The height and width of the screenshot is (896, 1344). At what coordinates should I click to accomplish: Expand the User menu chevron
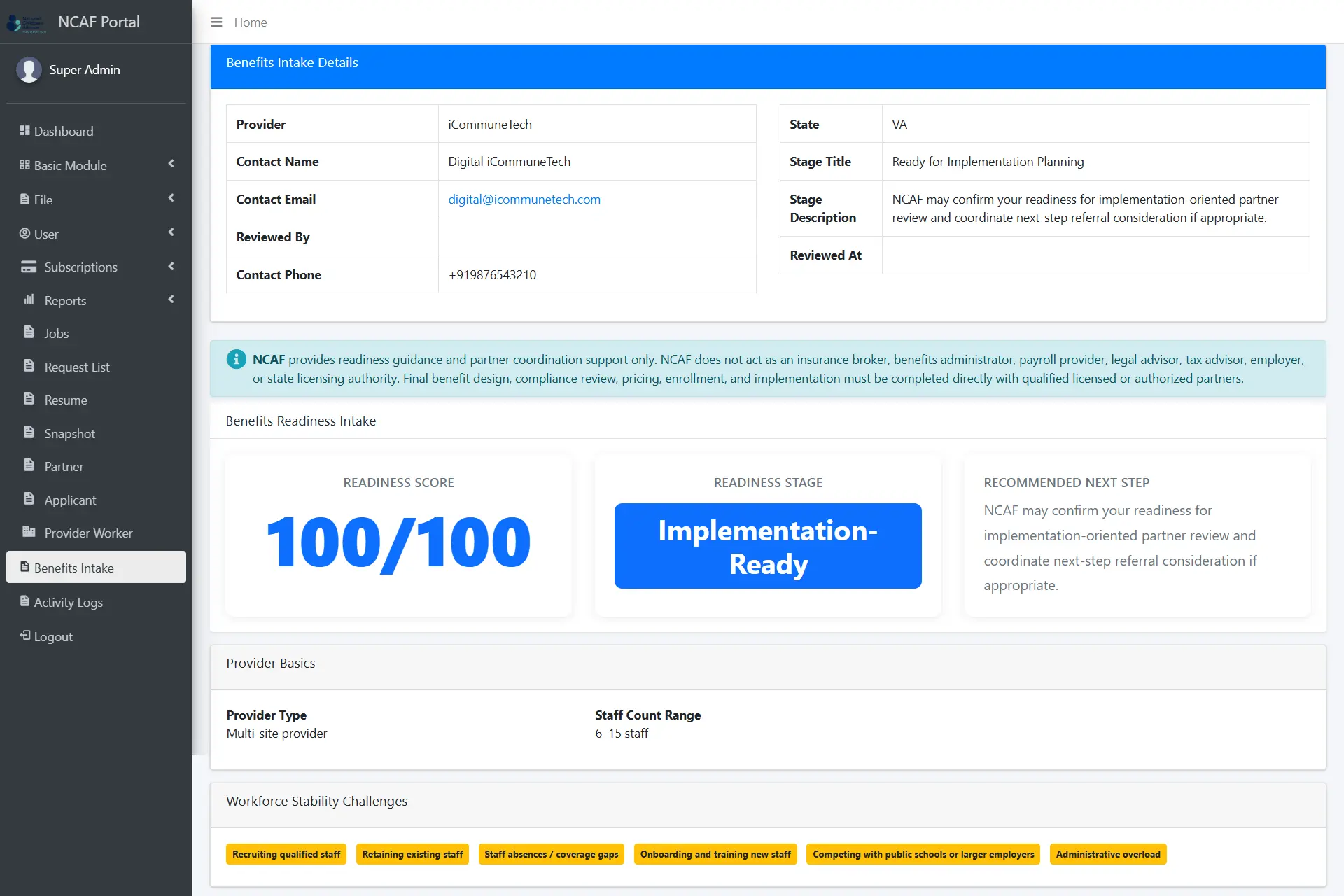(x=171, y=232)
